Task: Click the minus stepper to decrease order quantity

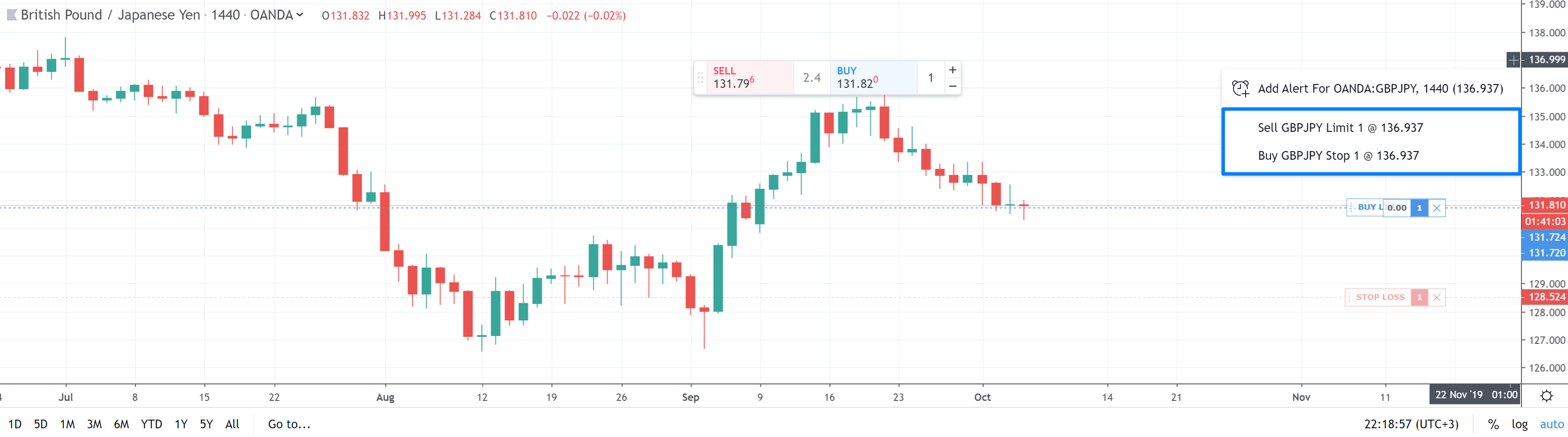Action: pos(953,87)
